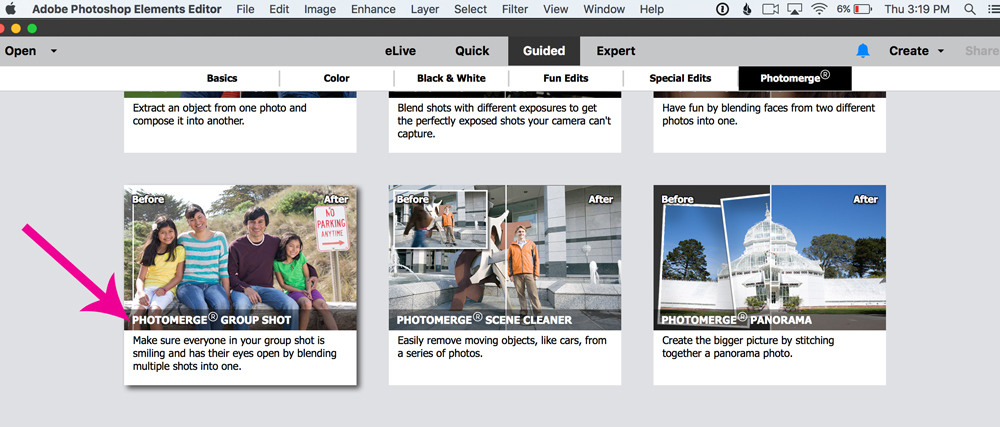This screenshot has width=1000, height=427.
Task: Click the green zoom window button
Action: [32, 28]
